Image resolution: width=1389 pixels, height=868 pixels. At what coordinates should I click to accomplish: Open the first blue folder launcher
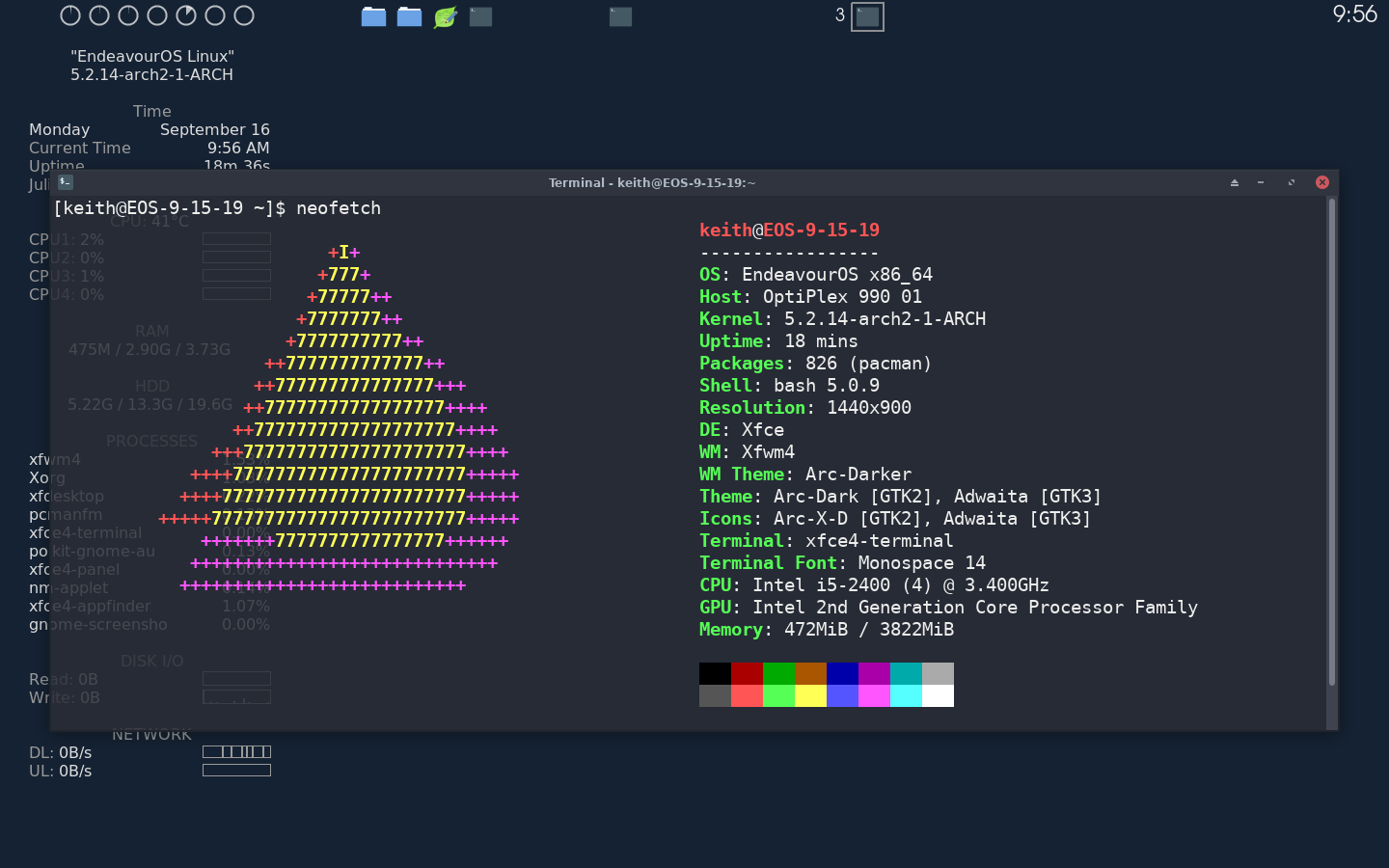(x=373, y=16)
